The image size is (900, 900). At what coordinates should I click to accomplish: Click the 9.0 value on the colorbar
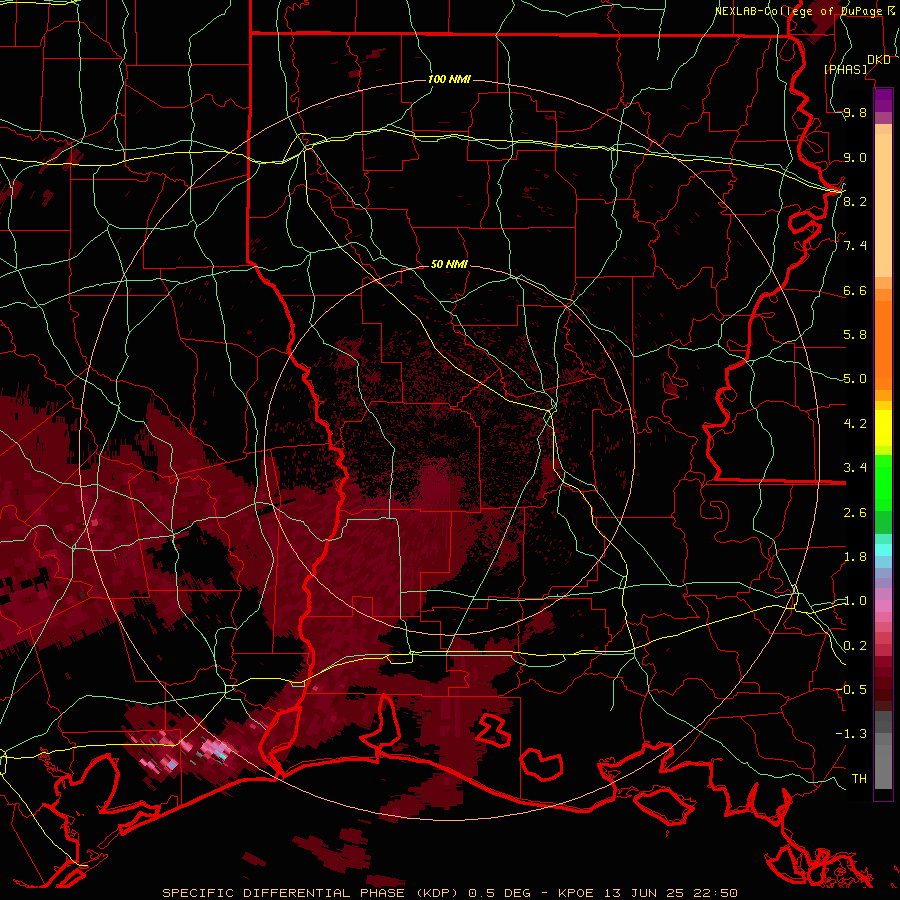tap(855, 157)
